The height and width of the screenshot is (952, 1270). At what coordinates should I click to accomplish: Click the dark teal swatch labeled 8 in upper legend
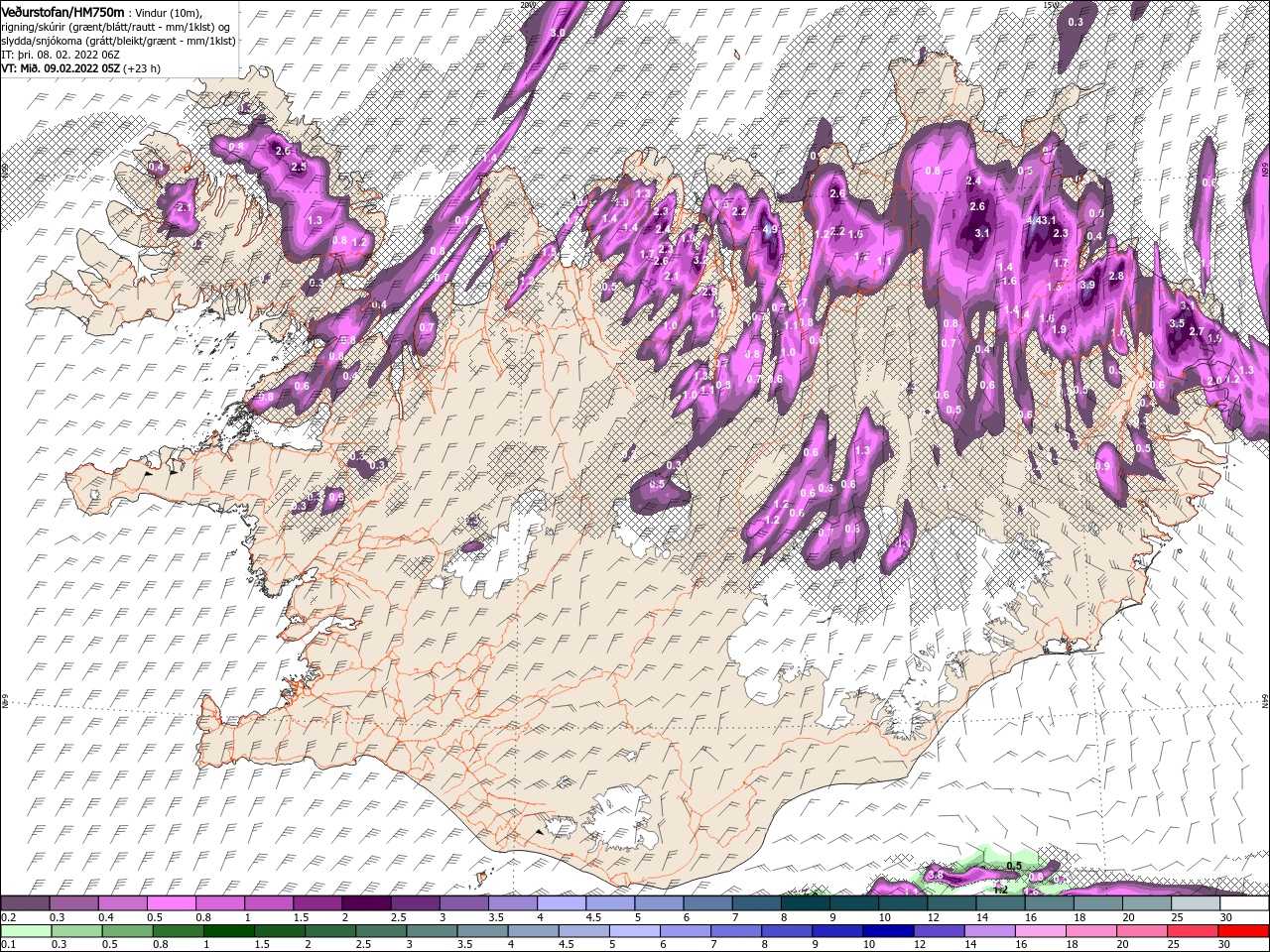click(806, 903)
